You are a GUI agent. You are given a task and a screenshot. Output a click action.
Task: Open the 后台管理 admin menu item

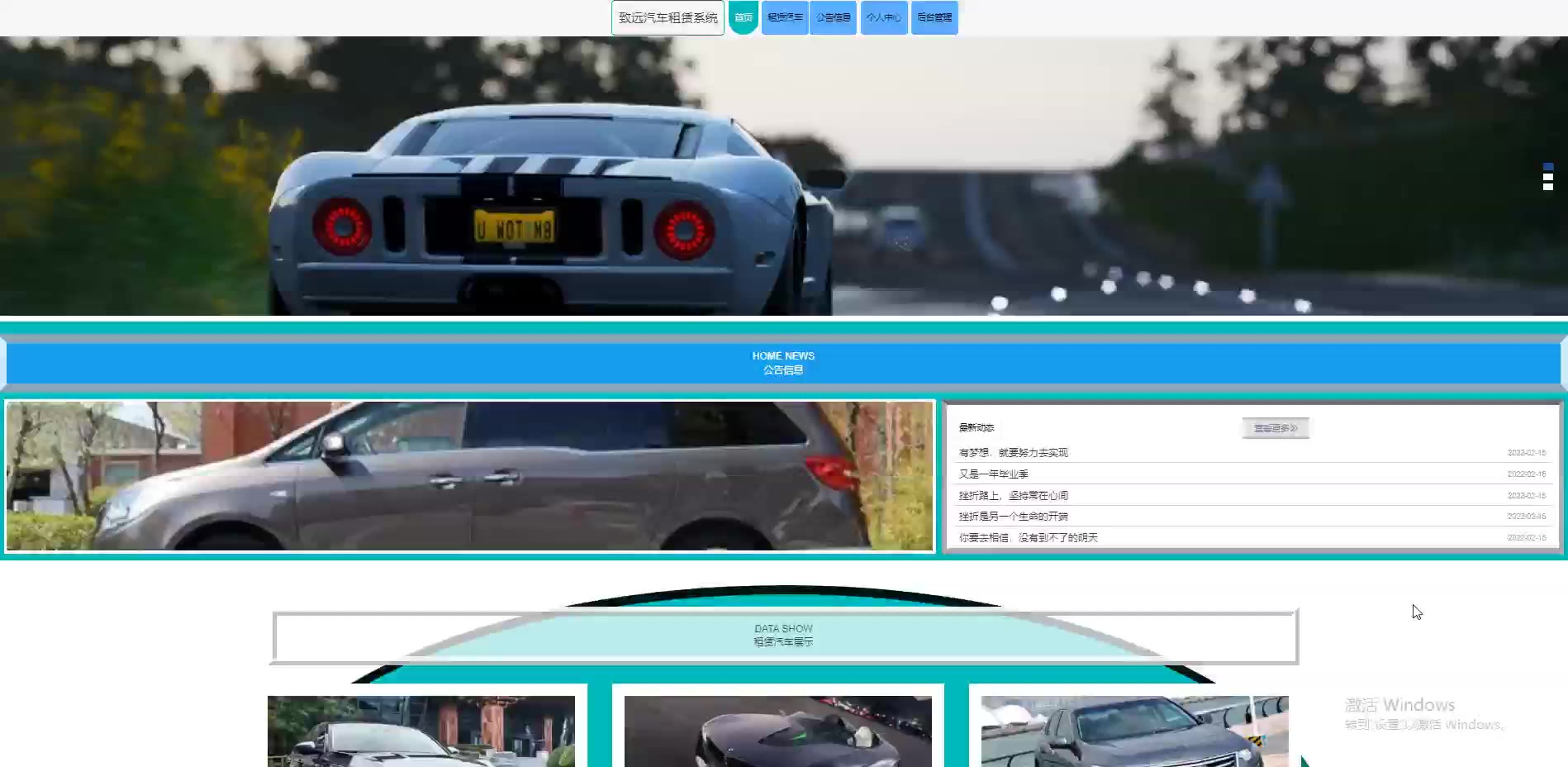pyautogui.click(x=934, y=17)
